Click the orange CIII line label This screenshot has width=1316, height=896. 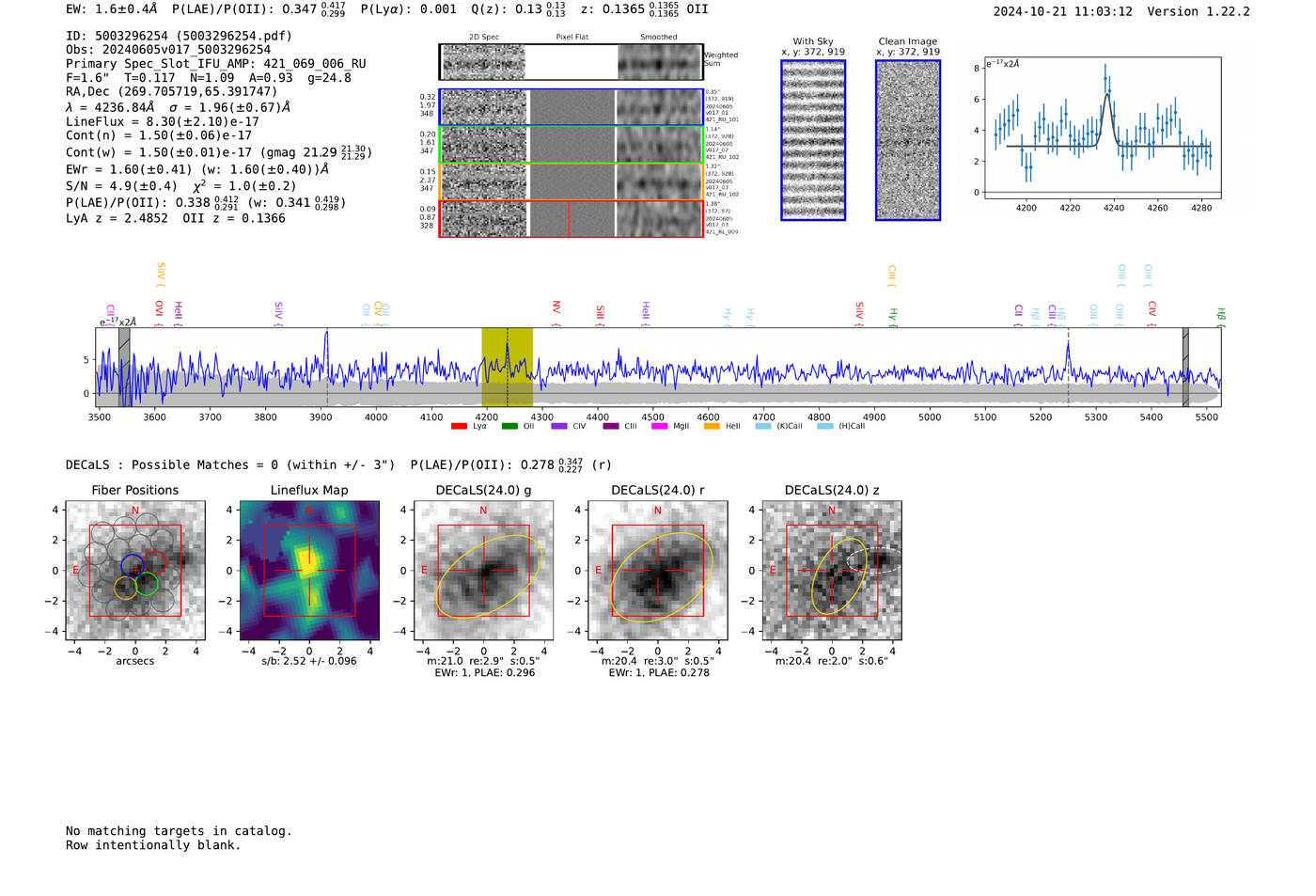(892, 276)
